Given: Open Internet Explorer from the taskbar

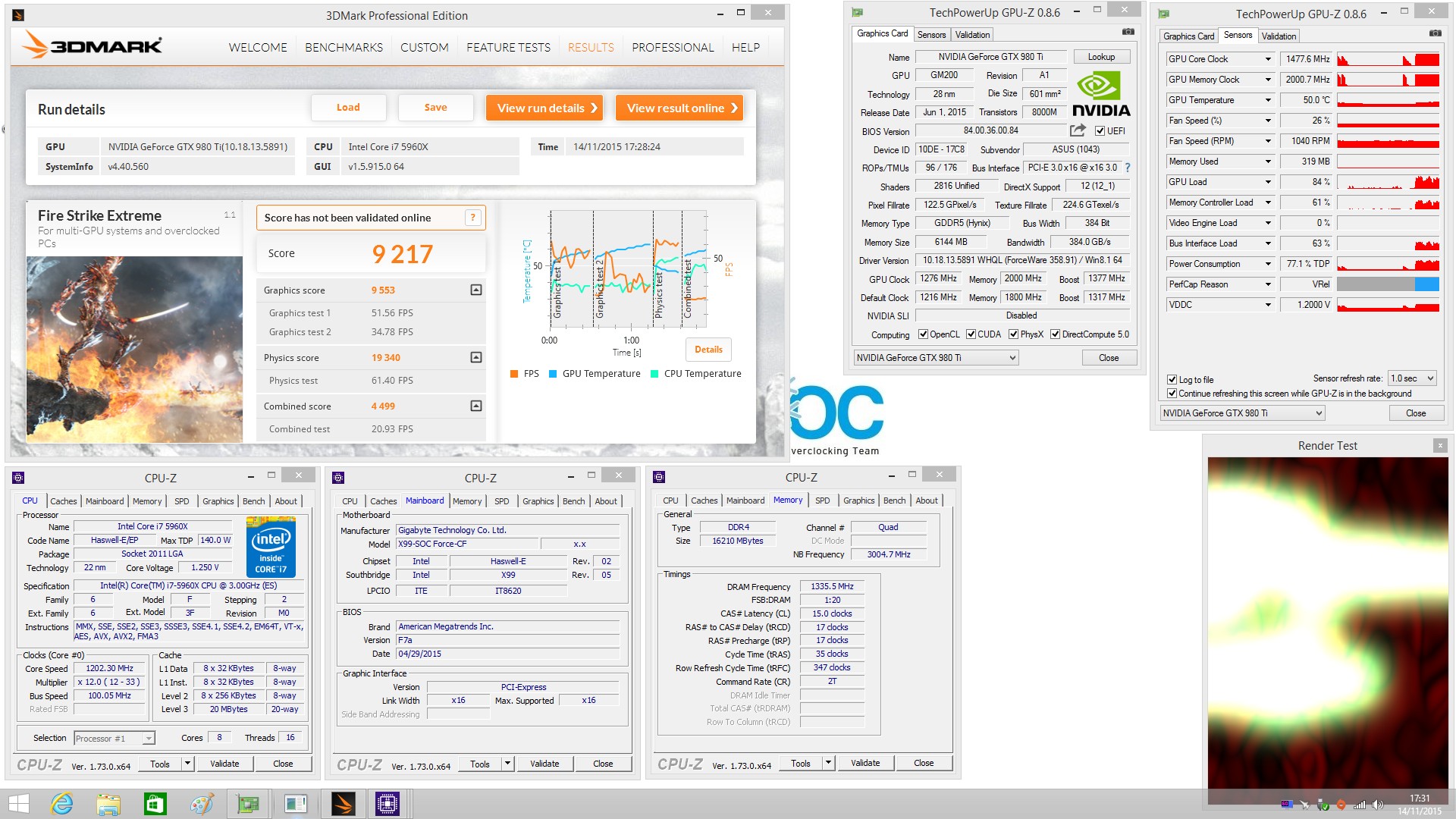Looking at the screenshot, I should [61, 804].
